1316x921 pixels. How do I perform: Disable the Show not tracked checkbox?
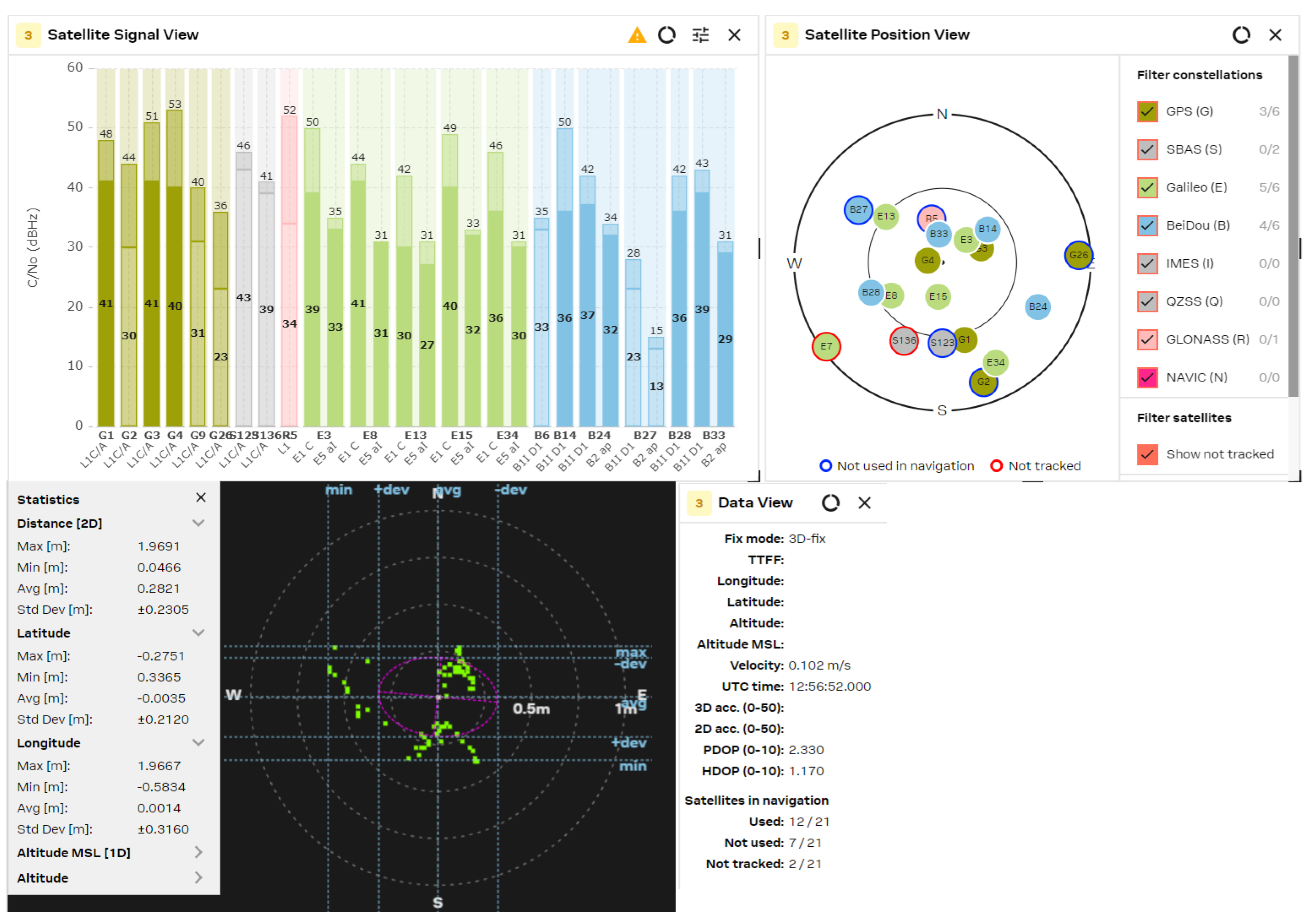click(x=1147, y=455)
